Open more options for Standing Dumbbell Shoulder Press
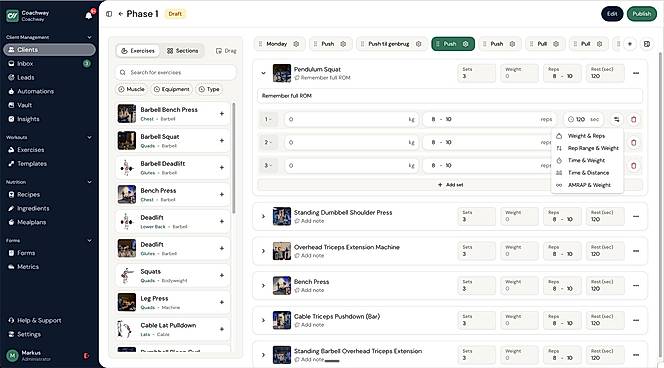The height and width of the screenshot is (368, 664). coord(636,216)
